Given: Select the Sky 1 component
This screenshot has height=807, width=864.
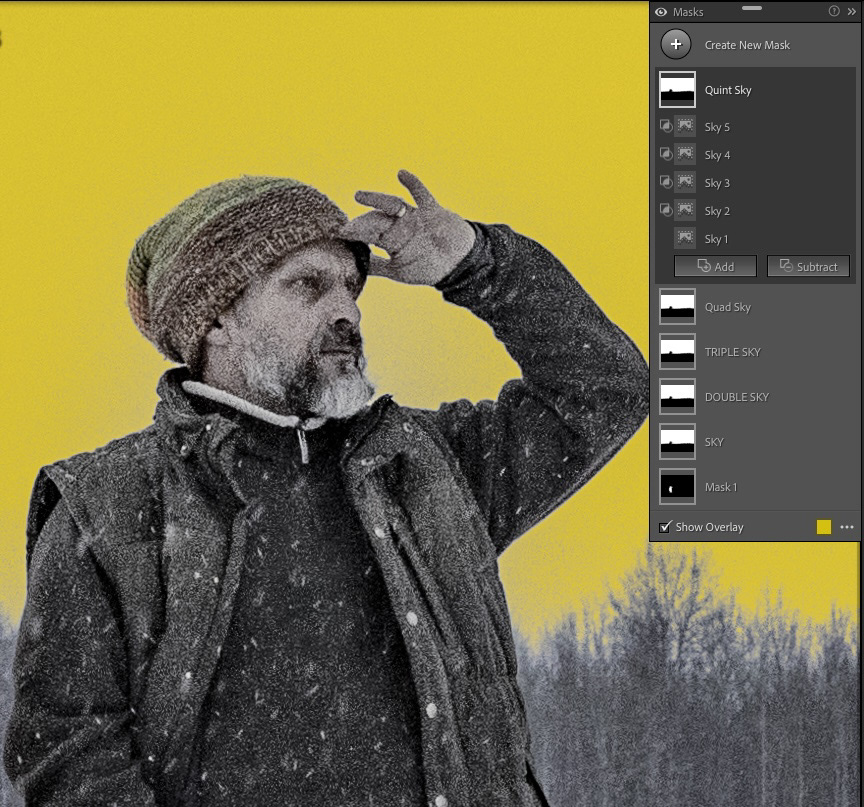Looking at the screenshot, I should (716, 239).
